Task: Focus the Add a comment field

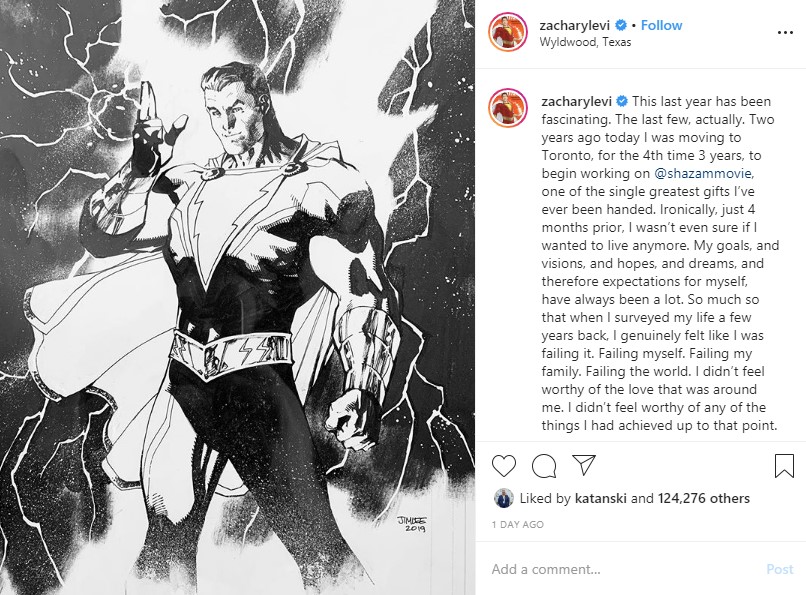Action: click(x=622, y=569)
